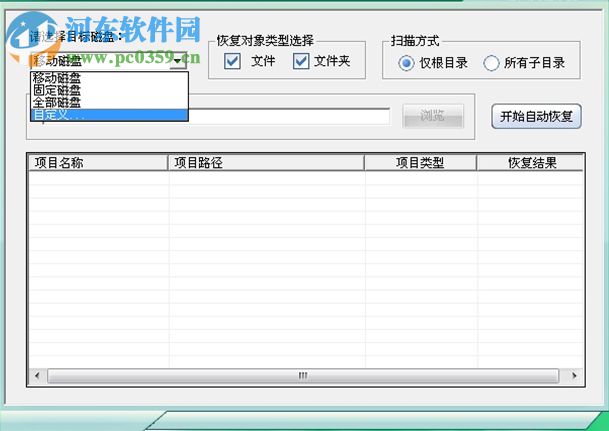Click the horizontal scrollbar thumb

(x=303, y=376)
